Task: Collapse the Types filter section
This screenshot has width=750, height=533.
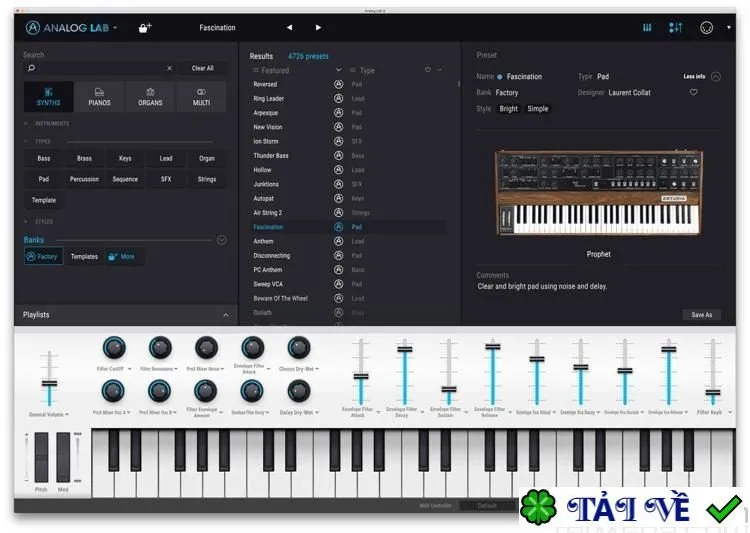Action: tap(26, 142)
